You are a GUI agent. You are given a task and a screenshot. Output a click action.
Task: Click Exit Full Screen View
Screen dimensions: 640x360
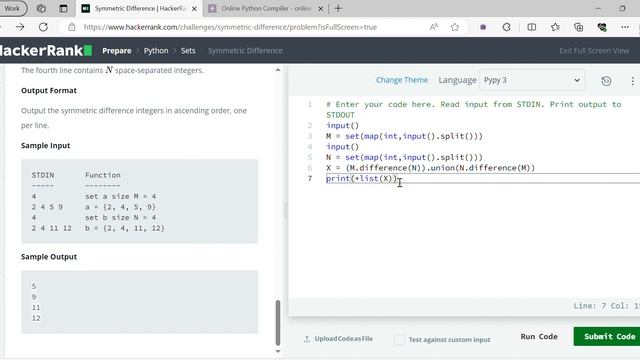point(594,51)
